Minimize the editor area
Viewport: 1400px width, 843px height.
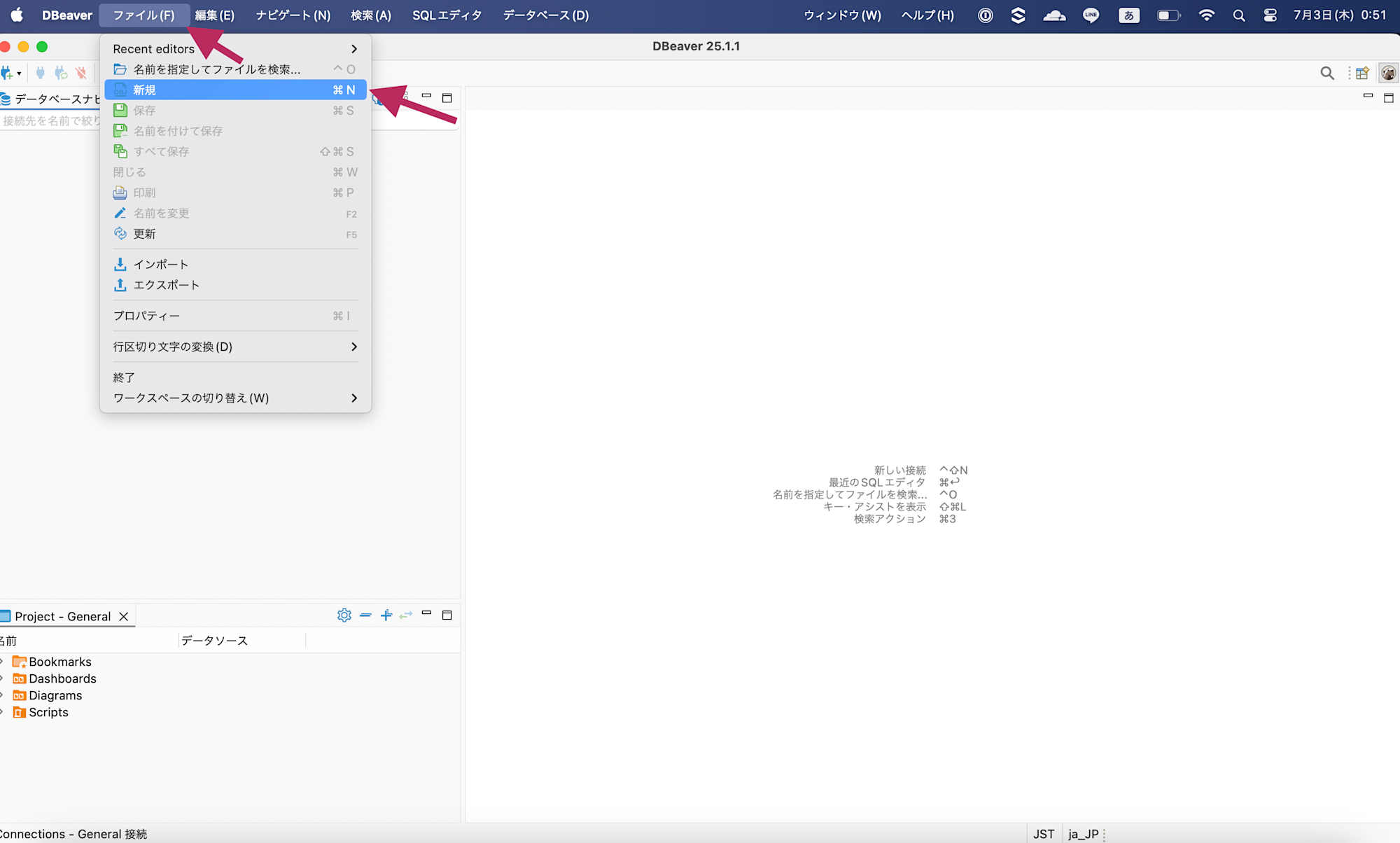1368,95
